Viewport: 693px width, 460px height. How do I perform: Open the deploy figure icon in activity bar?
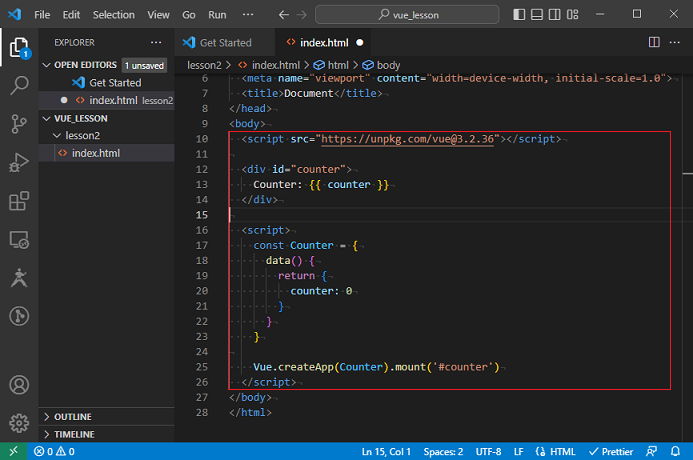(x=19, y=278)
